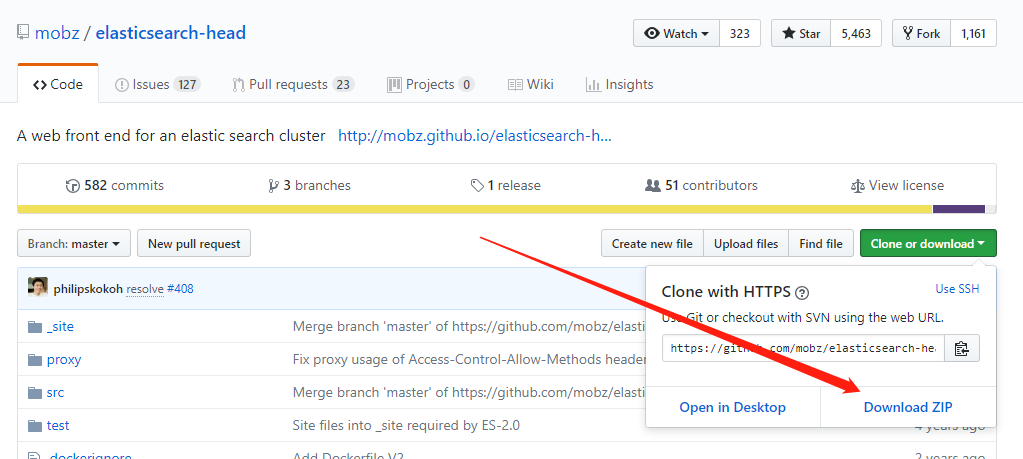This screenshot has width=1023, height=459.
Task: Open the src folder
Action: [x=55, y=392]
